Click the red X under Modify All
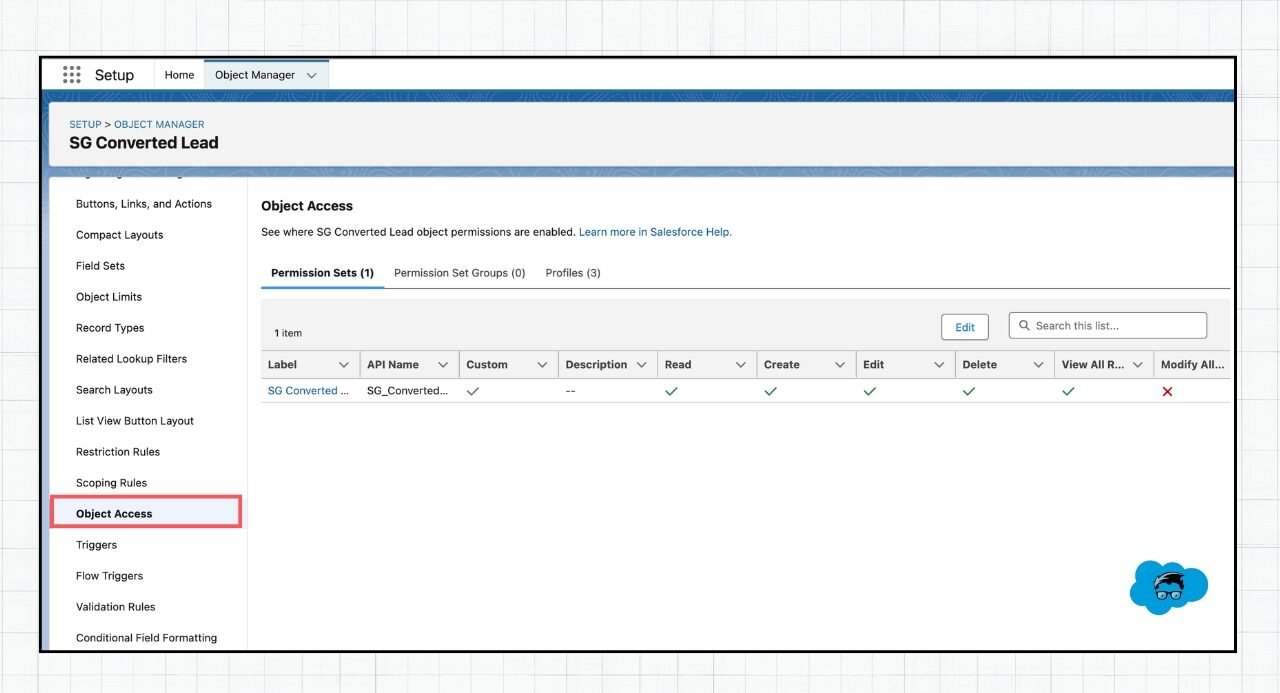Image resolution: width=1280 pixels, height=693 pixels. [x=1167, y=391]
